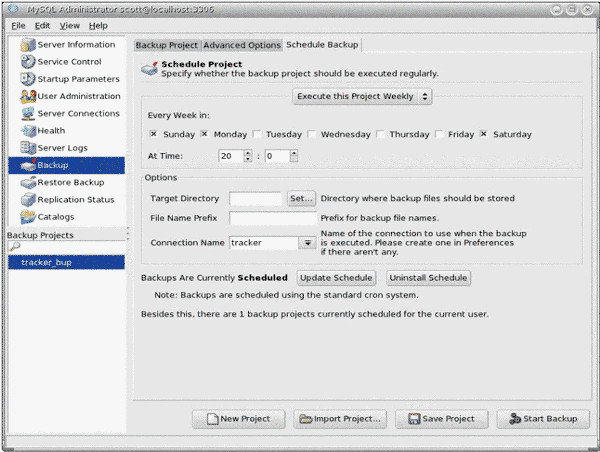
Task: Select the Health monitor icon
Action: 28,131
